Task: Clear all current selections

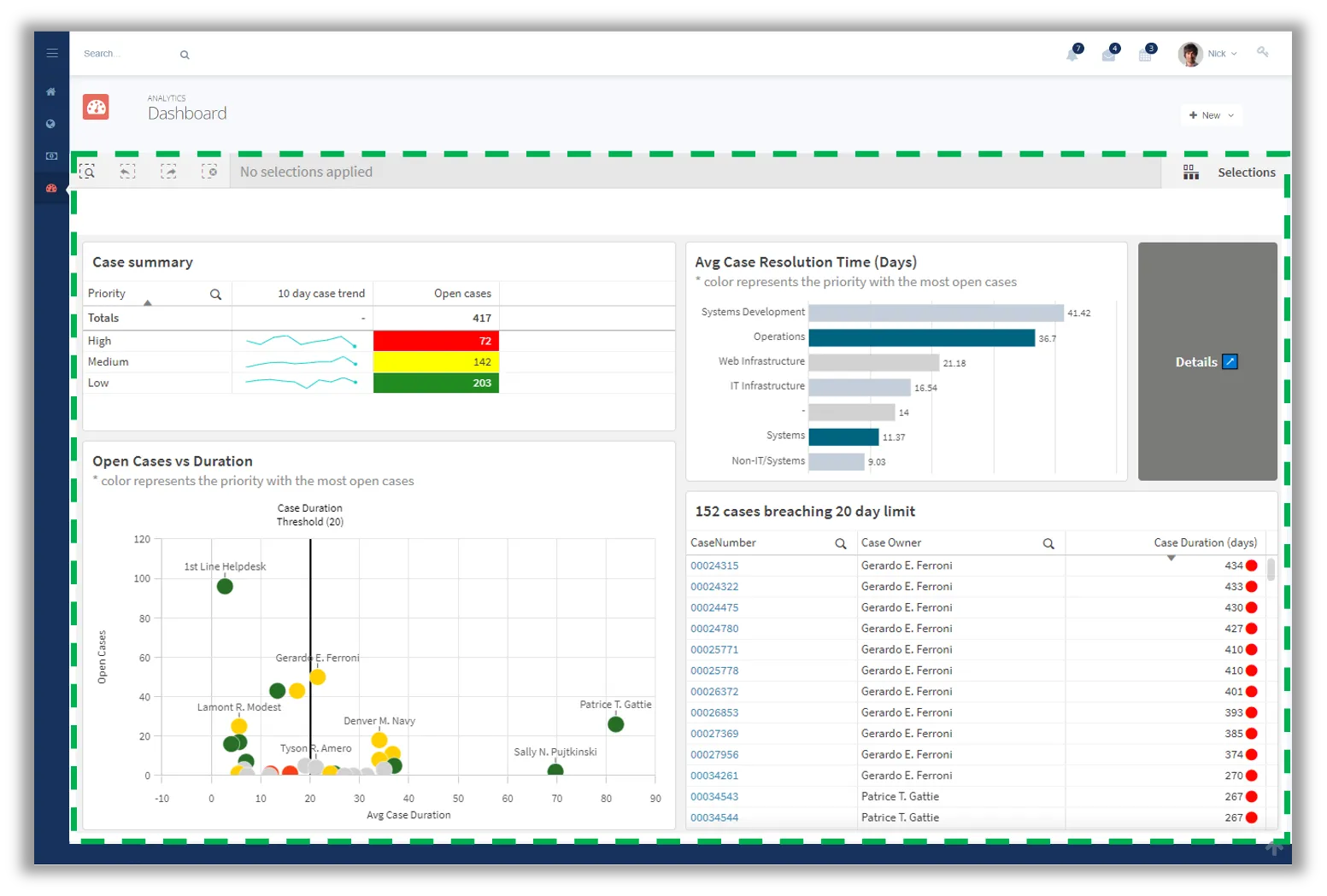Action: point(210,171)
